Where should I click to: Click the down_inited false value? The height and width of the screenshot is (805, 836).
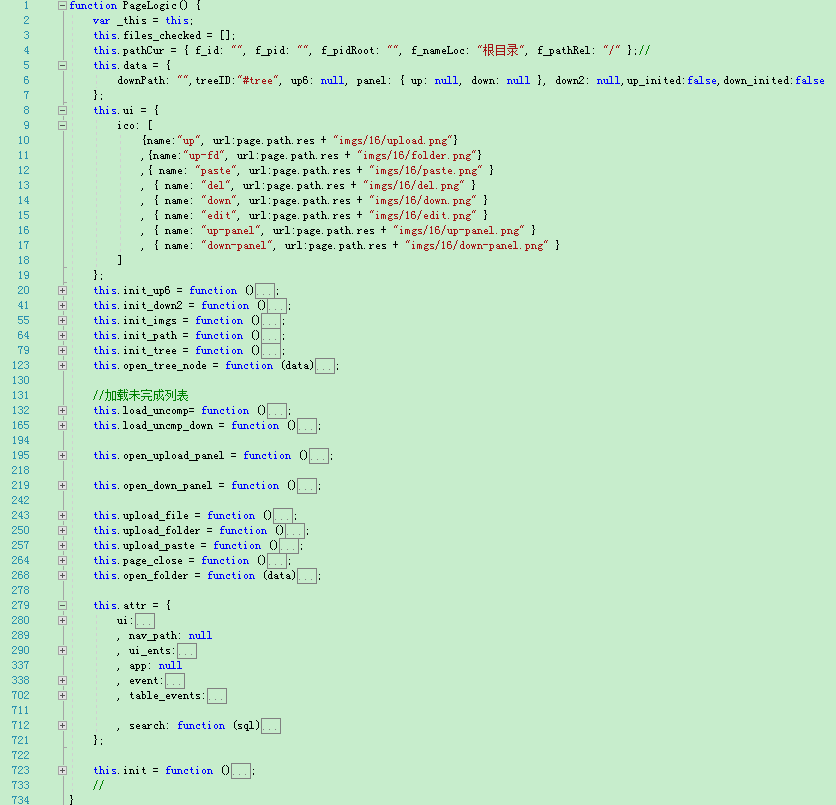click(x=810, y=80)
